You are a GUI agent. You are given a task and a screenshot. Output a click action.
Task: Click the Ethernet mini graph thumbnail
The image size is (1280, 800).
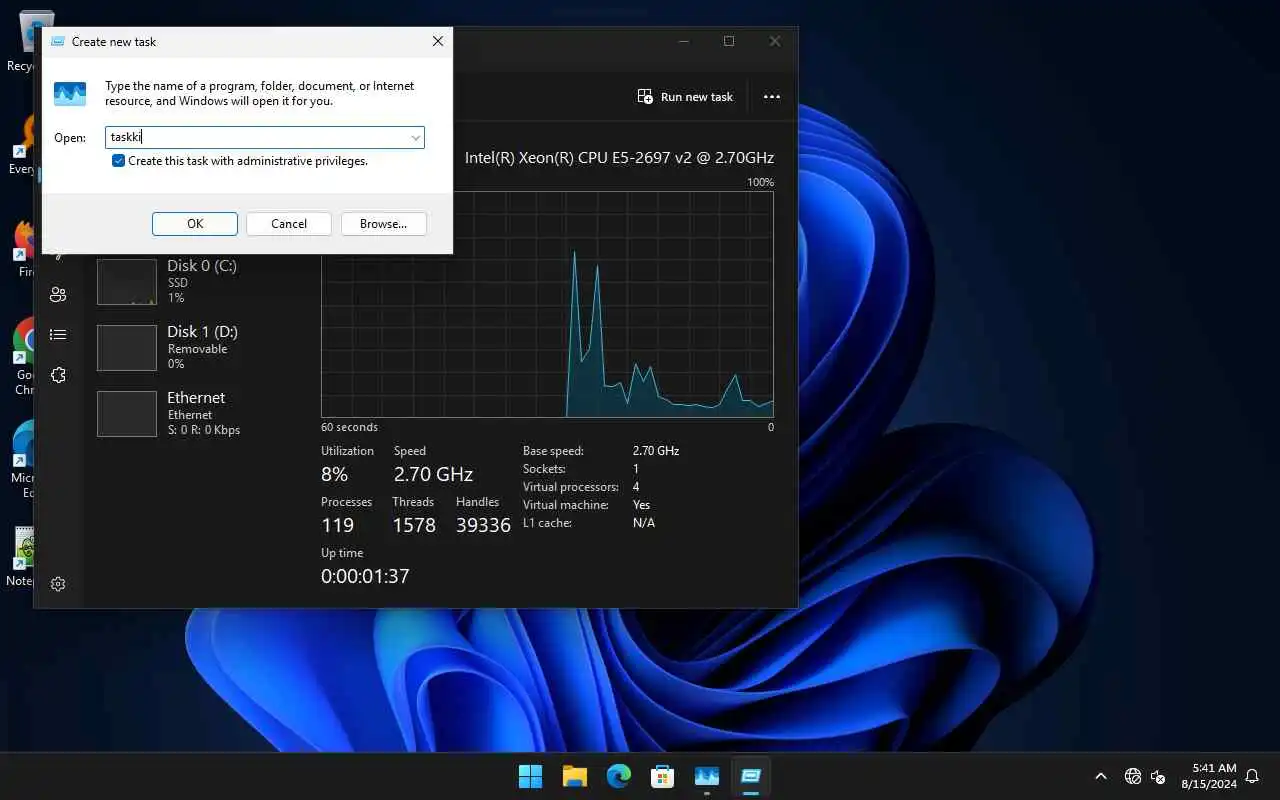(x=127, y=414)
